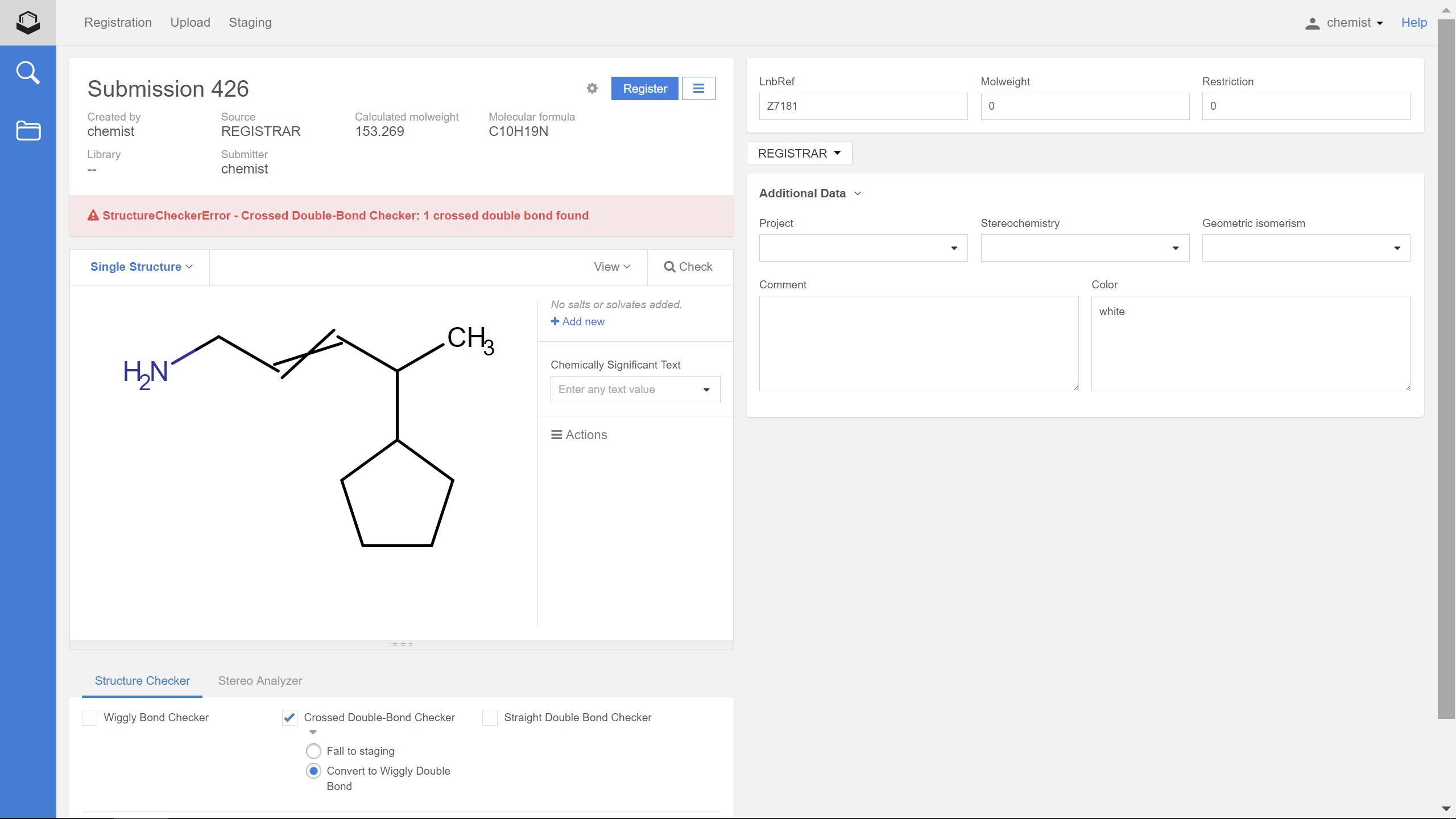
Task: Open the REGISTRAR source dropdown
Action: [x=799, y=153]
